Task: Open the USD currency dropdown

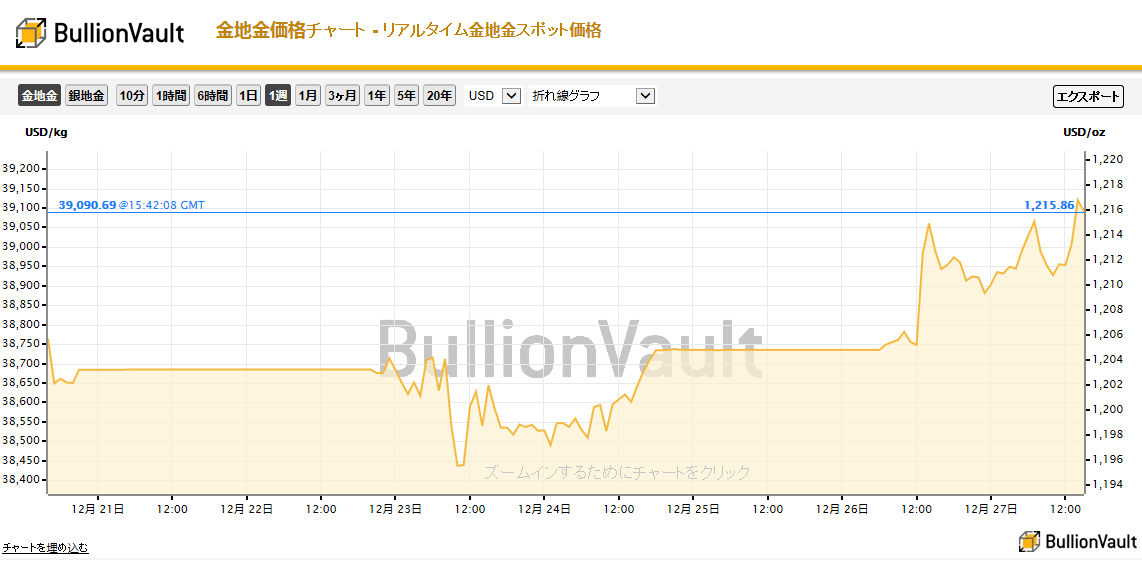Action: (x=493, y=95)
